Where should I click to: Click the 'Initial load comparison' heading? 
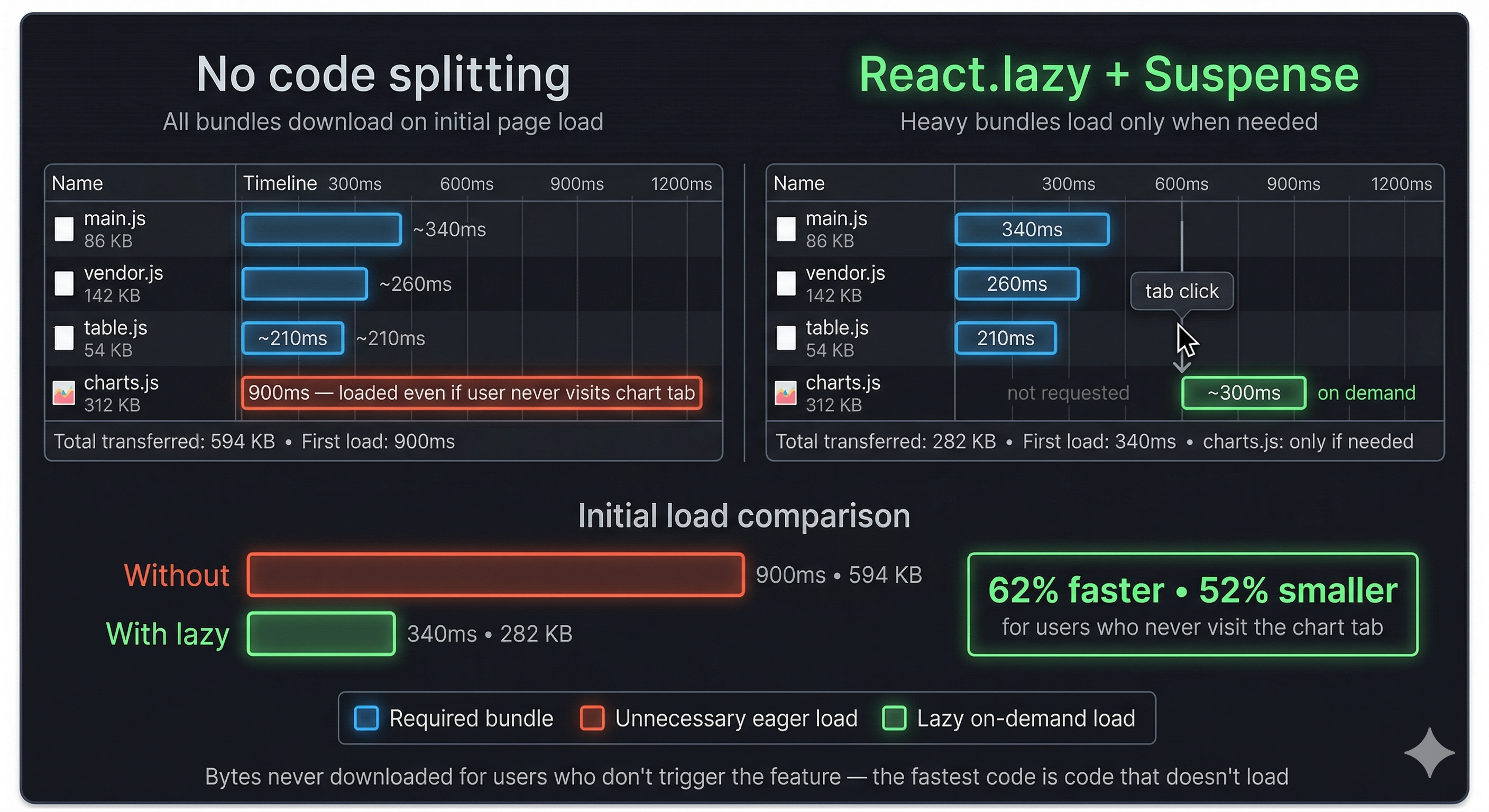[x=744, y=515]
